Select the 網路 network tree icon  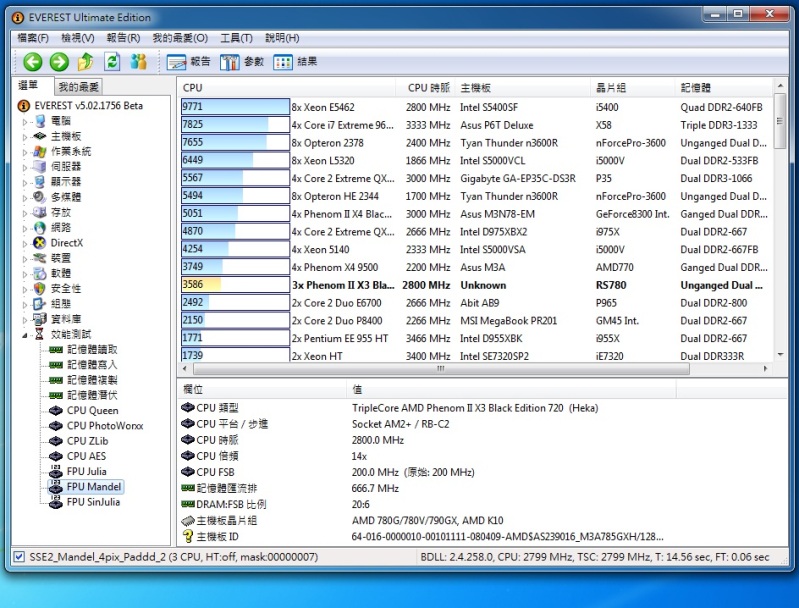click(x=40, y=227)
